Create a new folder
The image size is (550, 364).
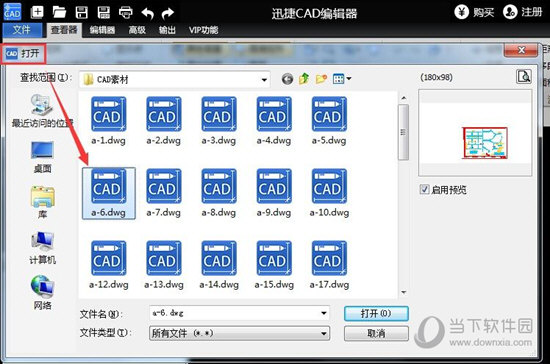click(x=321, y=79)
